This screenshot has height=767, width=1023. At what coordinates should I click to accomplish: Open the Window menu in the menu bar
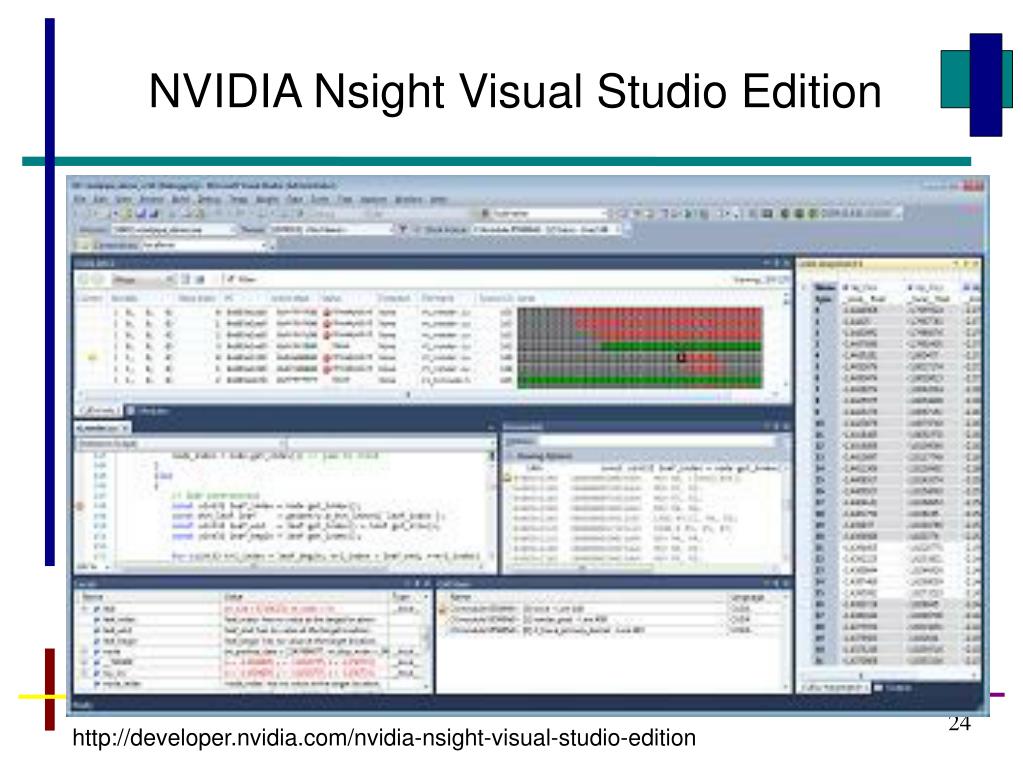click(x=408, y=200)
